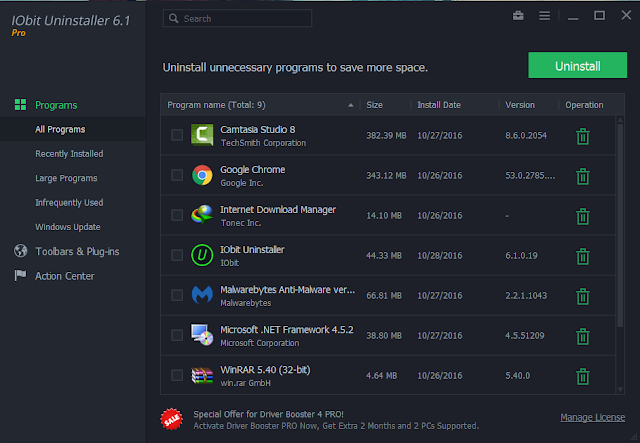This screenshot has width=640, height=443.
Task: Delete Camtasia Studio 8 using its trash icon
Action: tap(583, 136)
